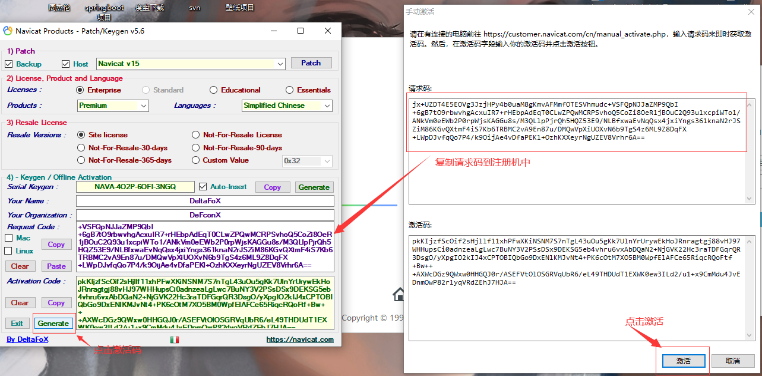
Task: Select the Essentials license radio button
Action: 290,90
